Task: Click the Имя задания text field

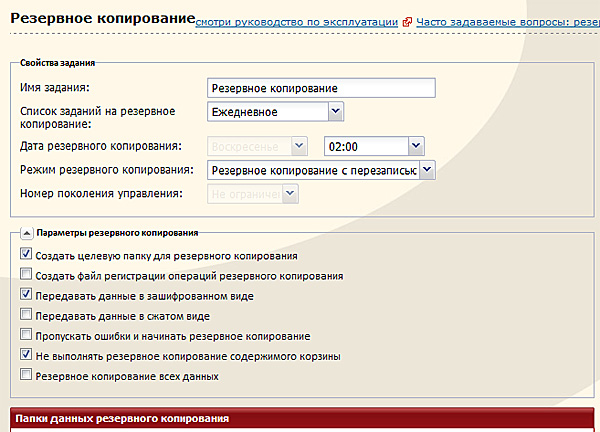Action: coord(321,88)
